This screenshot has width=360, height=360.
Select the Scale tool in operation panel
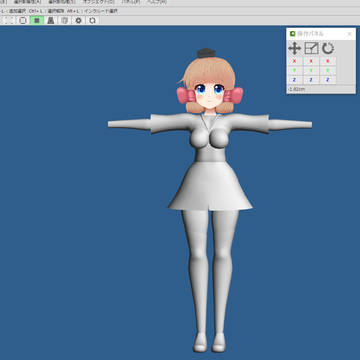(311, 49)
